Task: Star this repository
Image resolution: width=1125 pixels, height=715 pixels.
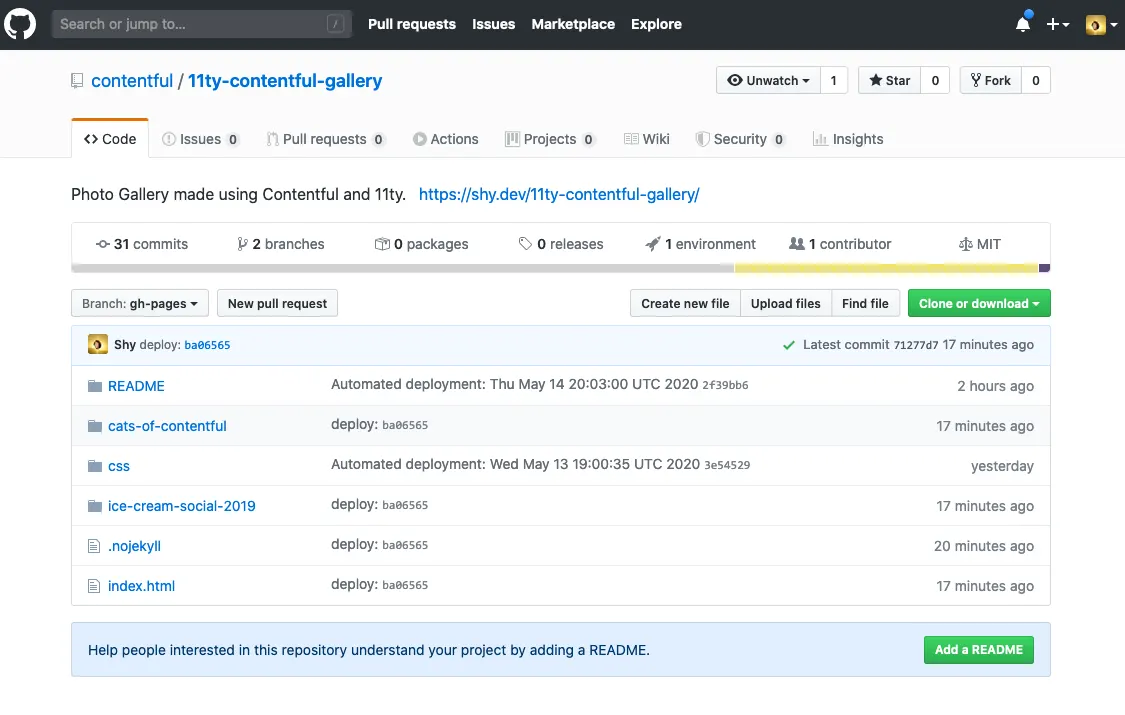Action: click(890, 80)
